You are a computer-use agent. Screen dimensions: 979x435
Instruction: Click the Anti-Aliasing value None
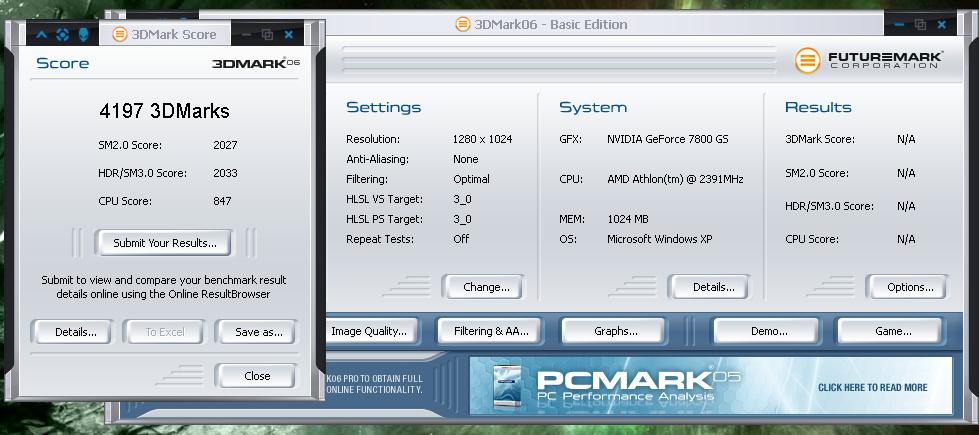click(466, 159)
